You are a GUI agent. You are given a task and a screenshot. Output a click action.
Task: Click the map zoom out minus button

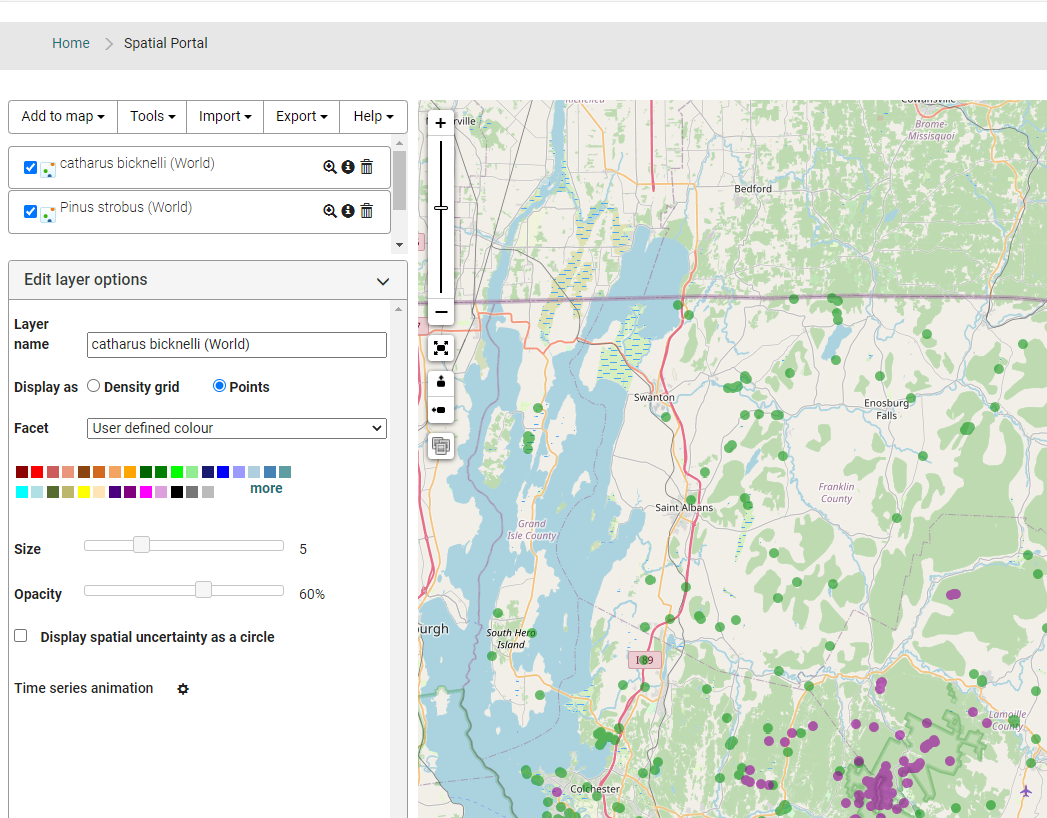click(441, 312)
